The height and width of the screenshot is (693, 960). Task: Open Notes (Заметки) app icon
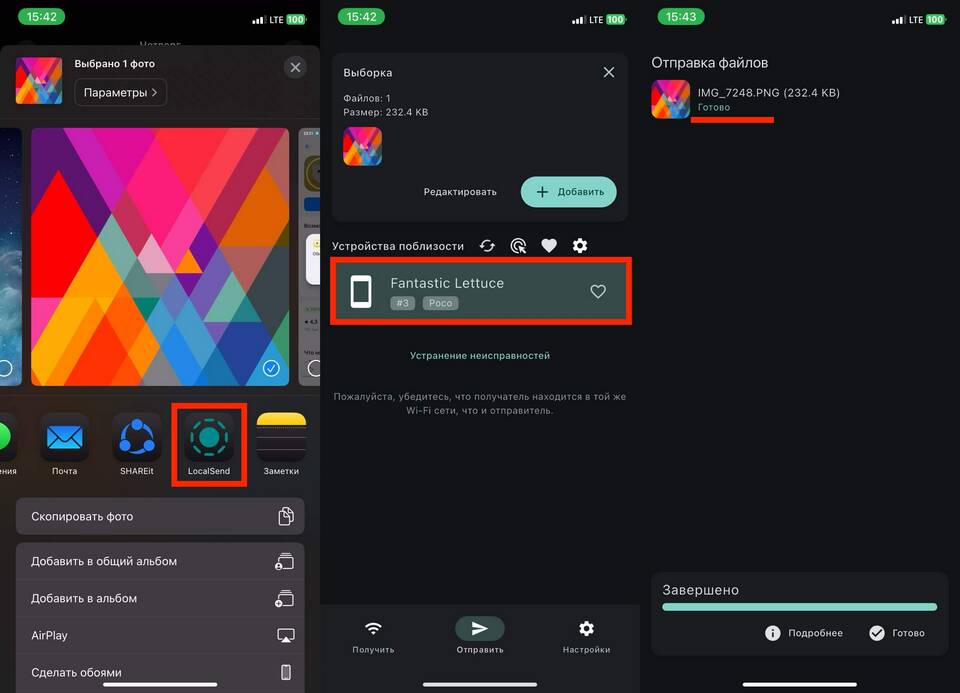pos(281,438)
